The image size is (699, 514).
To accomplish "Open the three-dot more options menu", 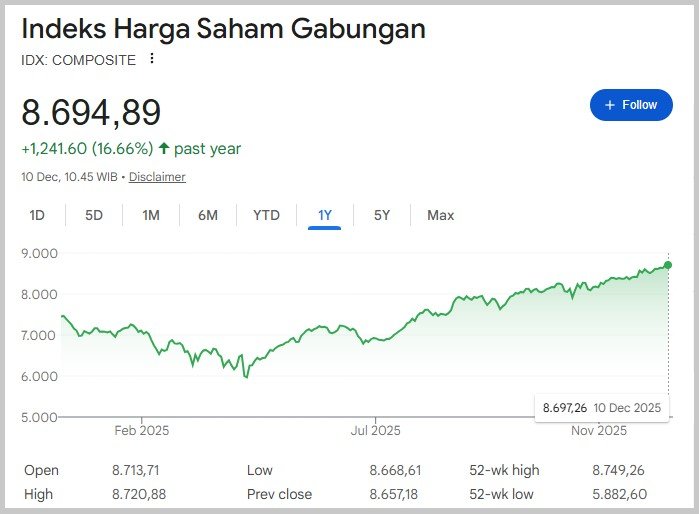I will coord(152,59).
